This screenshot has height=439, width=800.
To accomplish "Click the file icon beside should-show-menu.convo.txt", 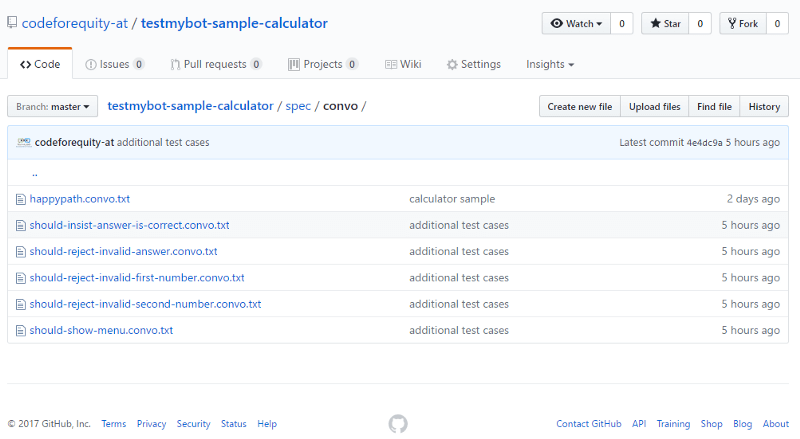I will pyautogui.click(x=20, y=331).
